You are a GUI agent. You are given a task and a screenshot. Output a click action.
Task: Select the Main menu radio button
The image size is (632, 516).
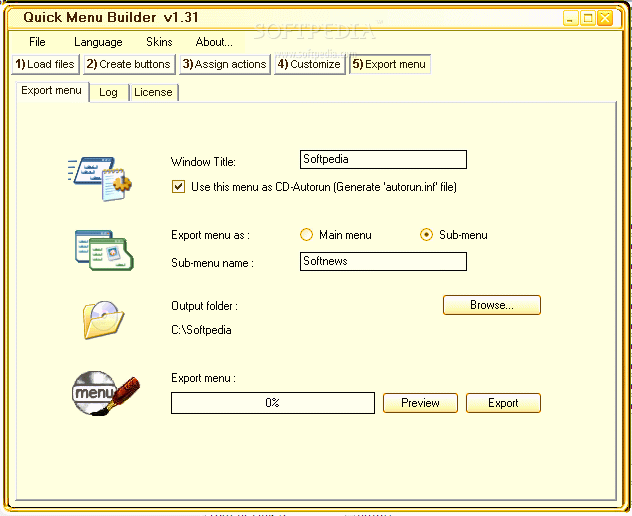point(306,235)
